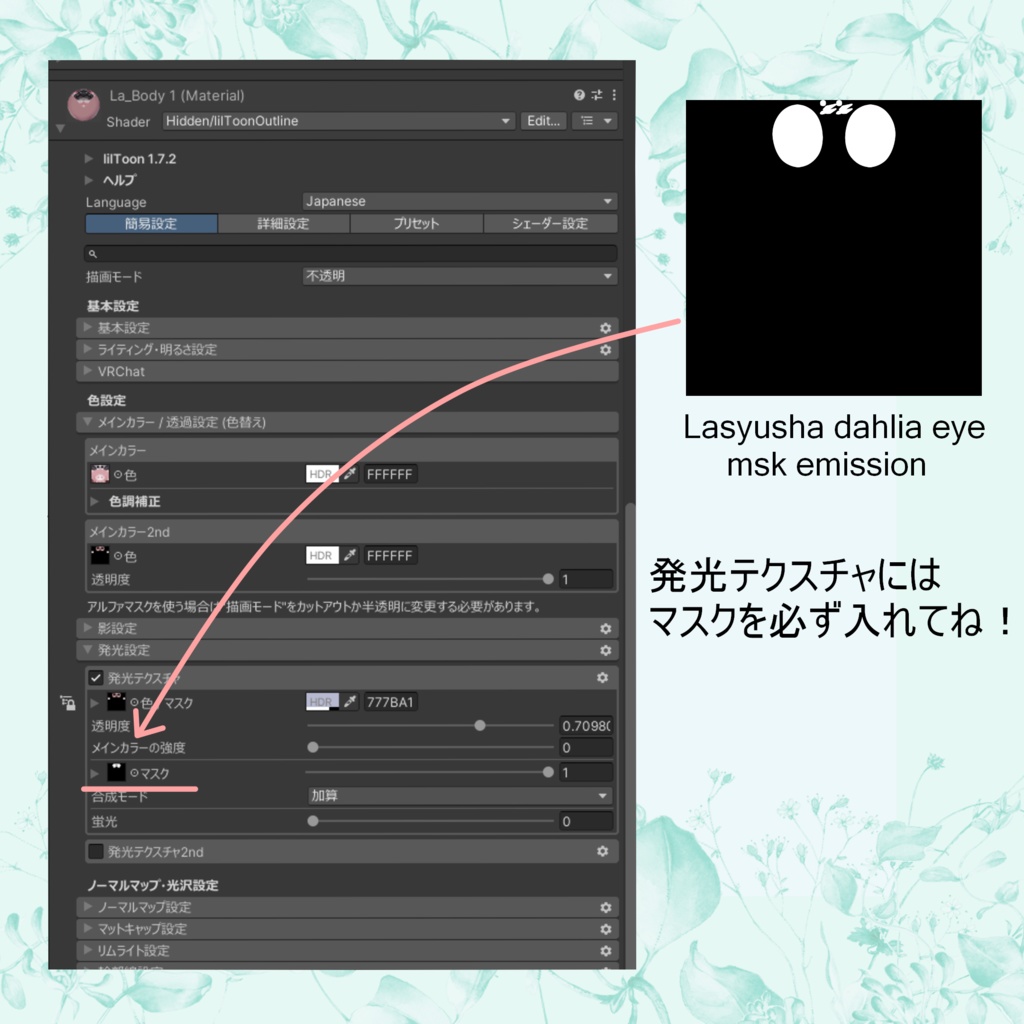
Task: Open the kebab menu on La_Body 1 material
Action: [615, 95]
